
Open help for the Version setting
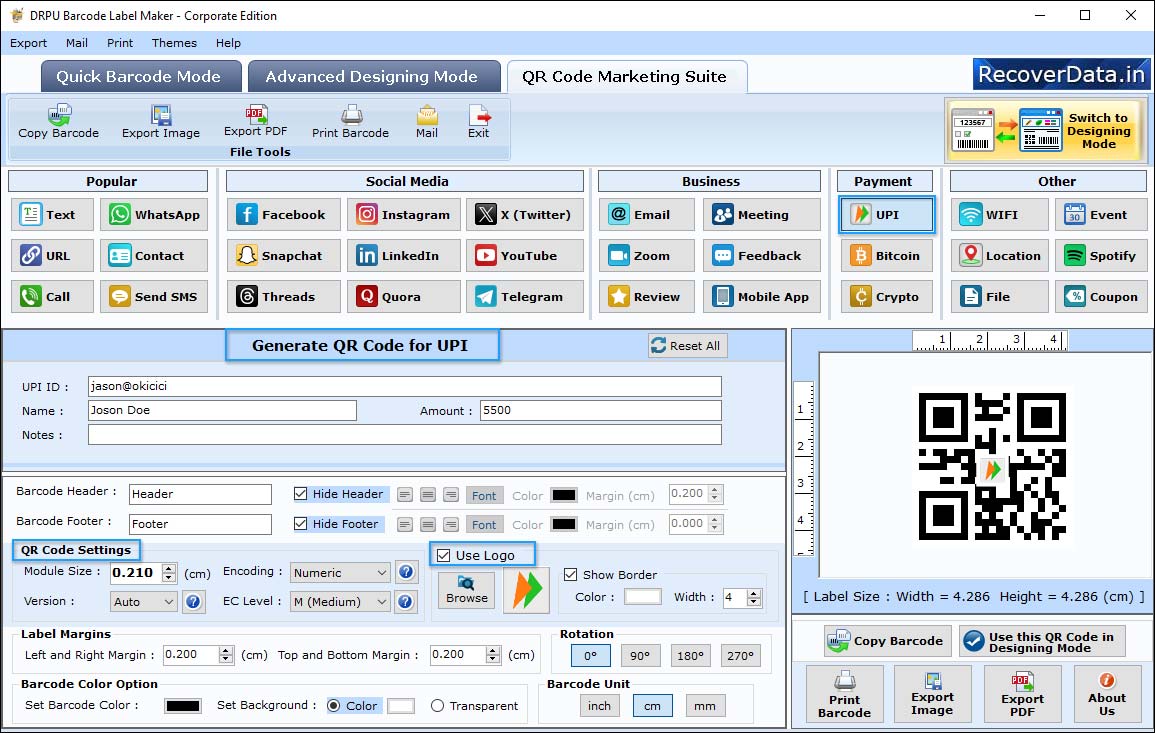coord(193,601)
